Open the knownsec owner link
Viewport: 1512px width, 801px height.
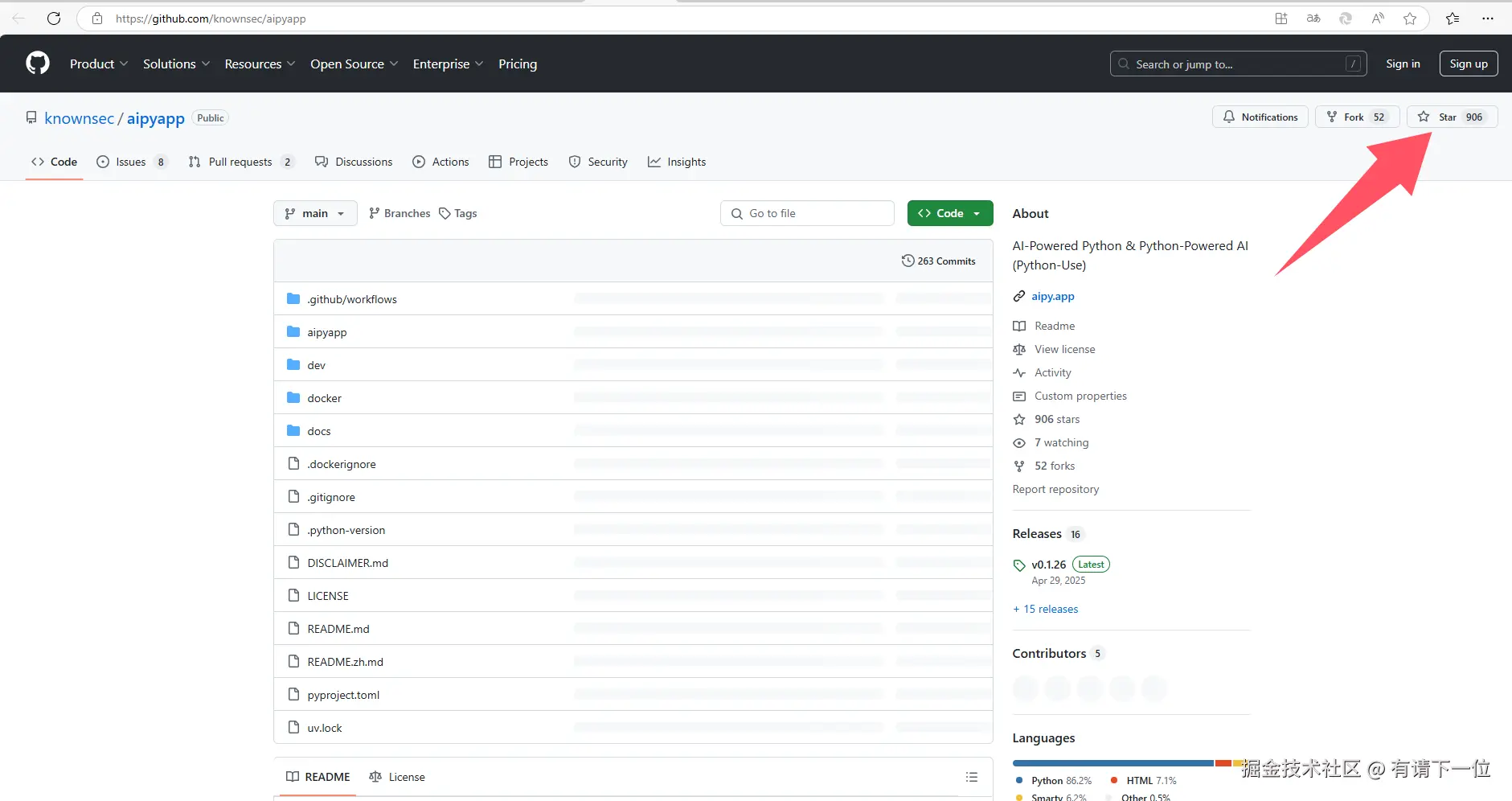click(x=80, y=118)
